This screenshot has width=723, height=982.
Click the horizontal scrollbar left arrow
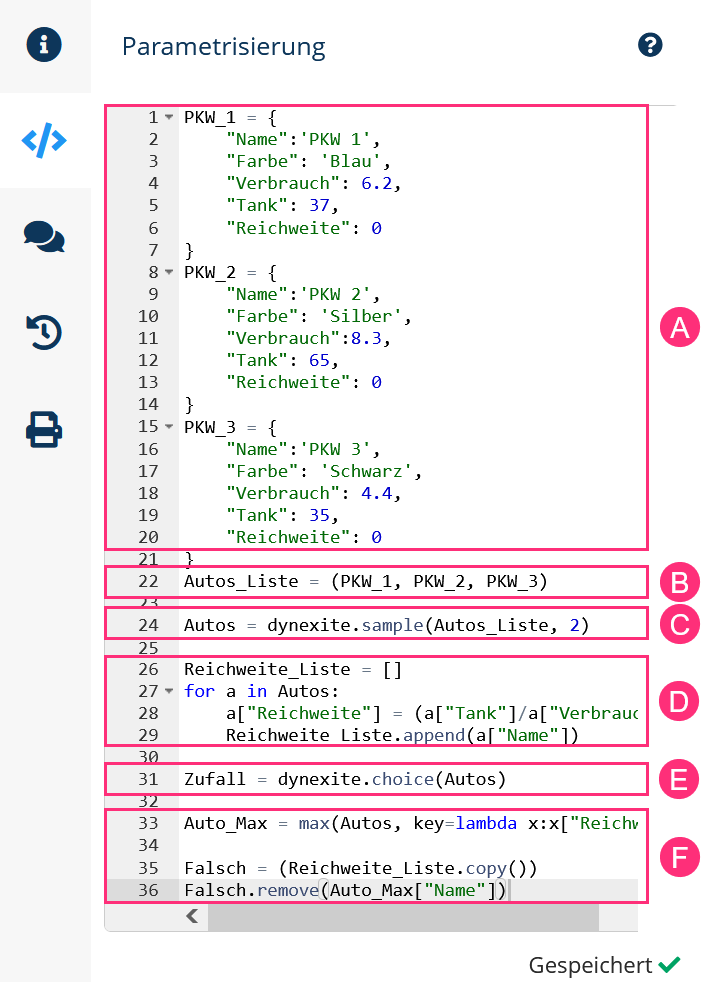(x=192, y=916)
